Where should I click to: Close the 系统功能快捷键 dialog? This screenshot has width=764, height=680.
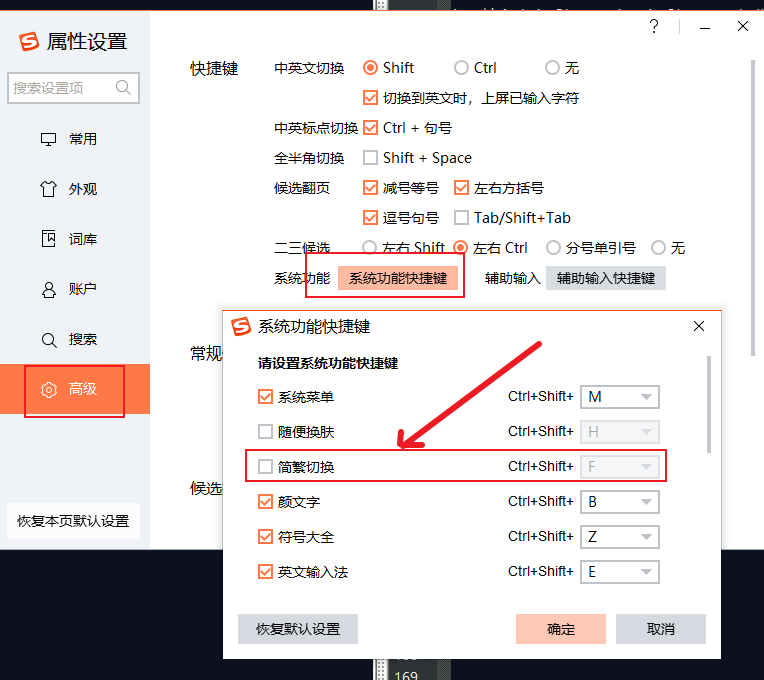(x=699, y=326)
